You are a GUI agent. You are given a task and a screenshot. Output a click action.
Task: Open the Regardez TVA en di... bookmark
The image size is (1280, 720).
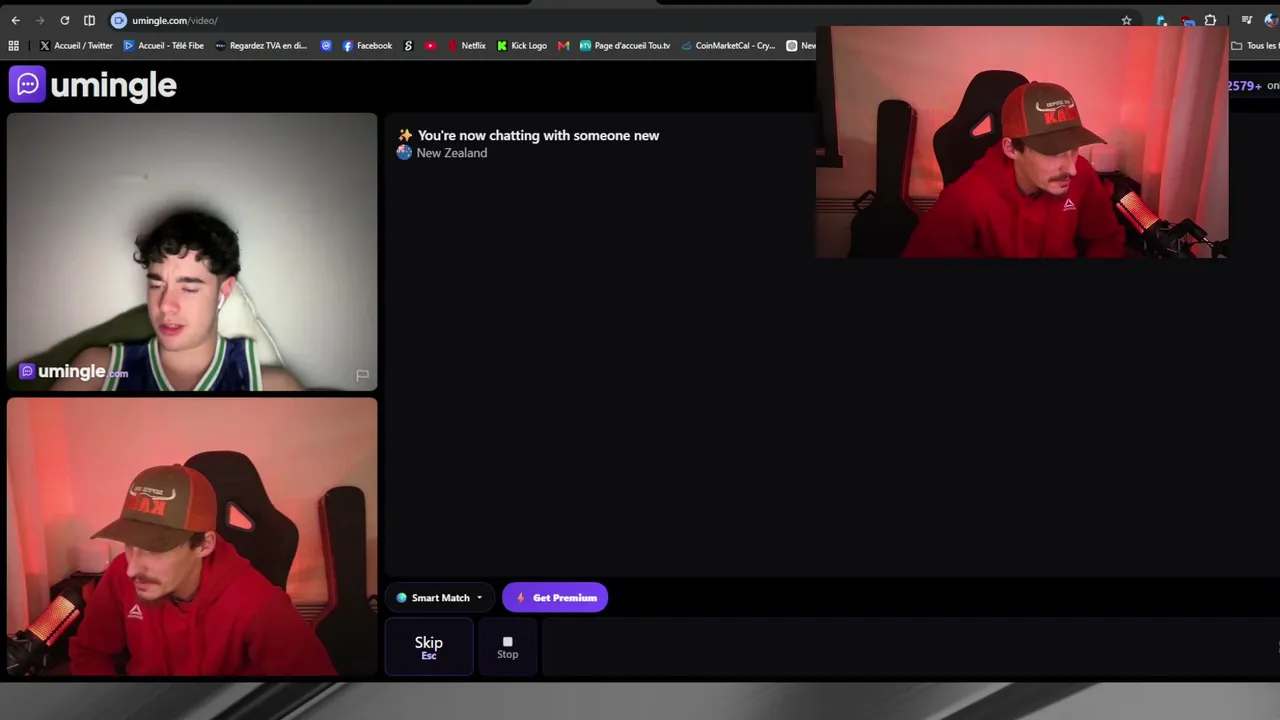click(261, 45)
